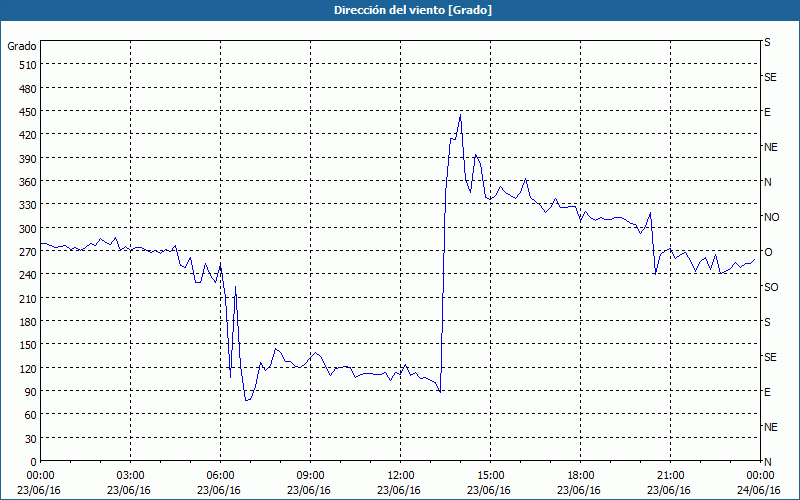Click the 24/06/16 date label

point(759,490)
